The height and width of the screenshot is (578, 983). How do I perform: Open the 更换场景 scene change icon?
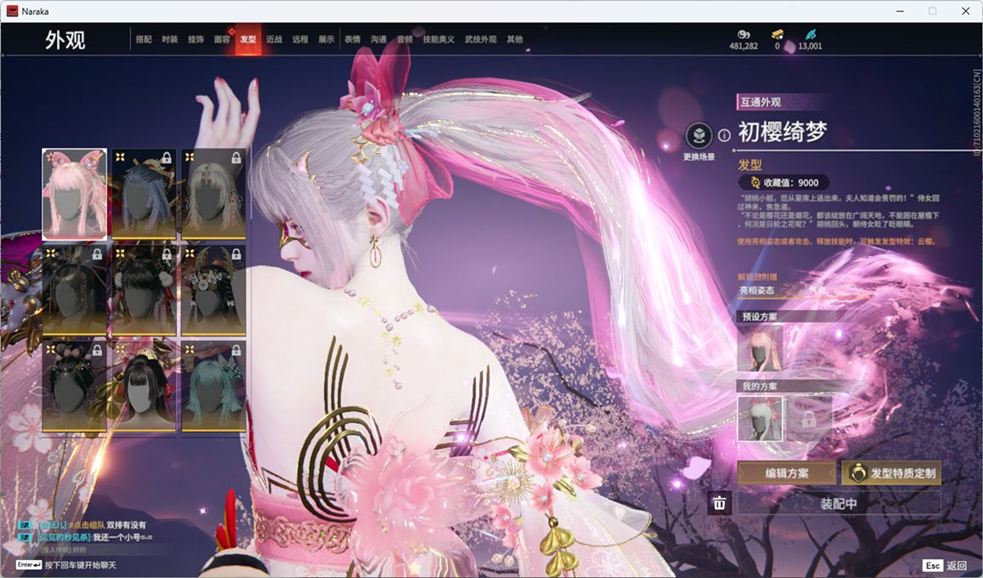tap(698, 135)
